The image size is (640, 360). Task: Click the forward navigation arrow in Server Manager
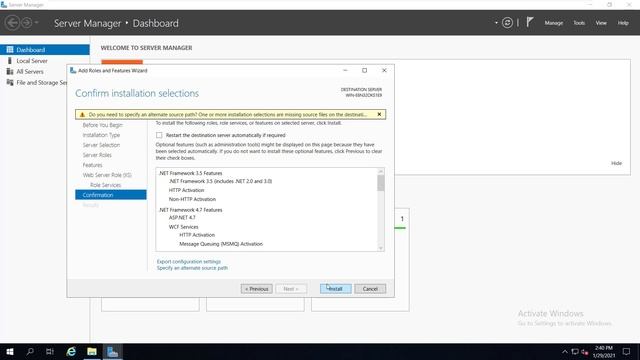(x=27, y=22)
